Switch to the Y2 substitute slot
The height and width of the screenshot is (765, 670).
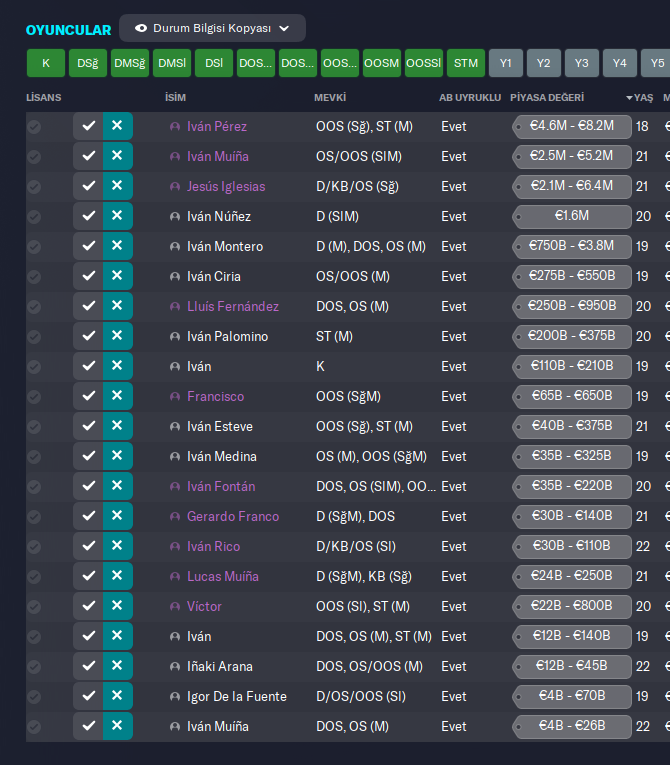(x=544, y=63)
